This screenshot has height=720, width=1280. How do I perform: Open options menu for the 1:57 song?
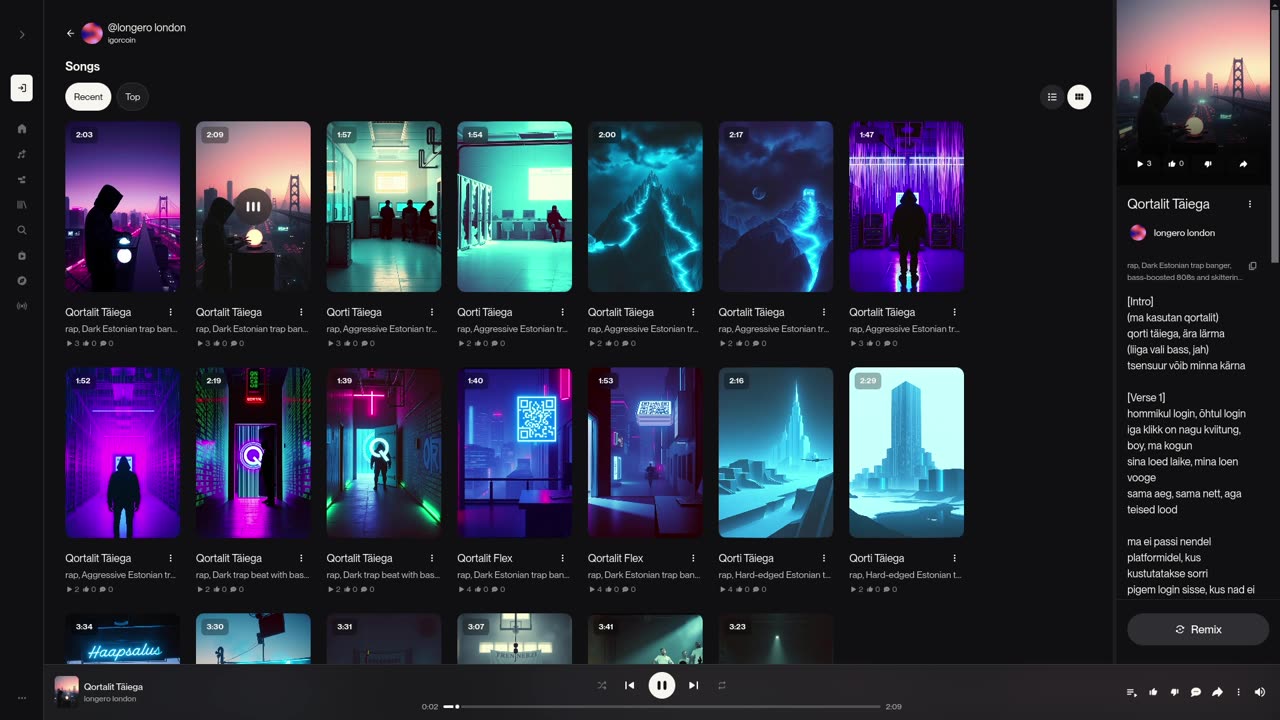(x=432, y=312)
